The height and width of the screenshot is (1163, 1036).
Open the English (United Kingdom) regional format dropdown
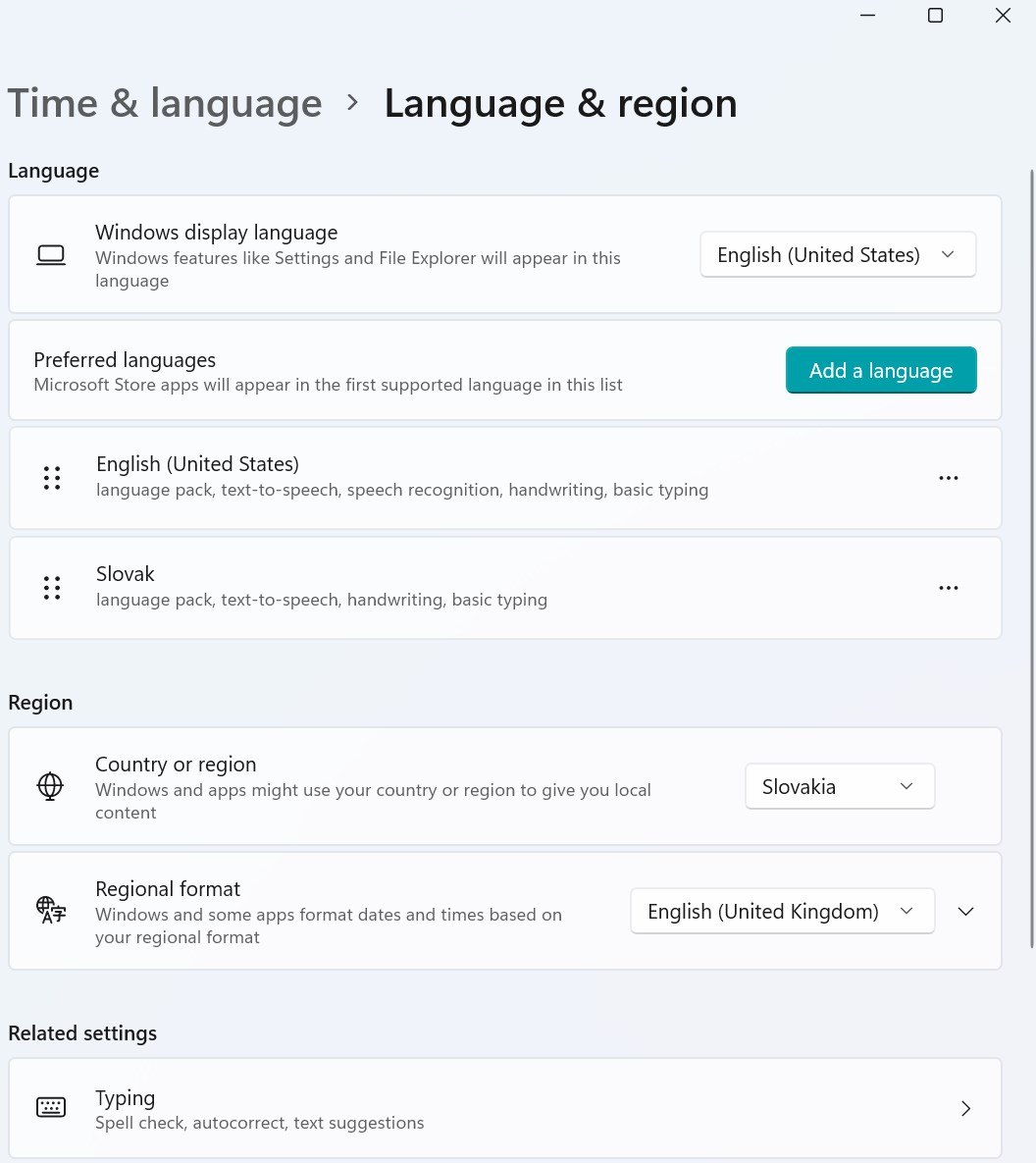782,911
